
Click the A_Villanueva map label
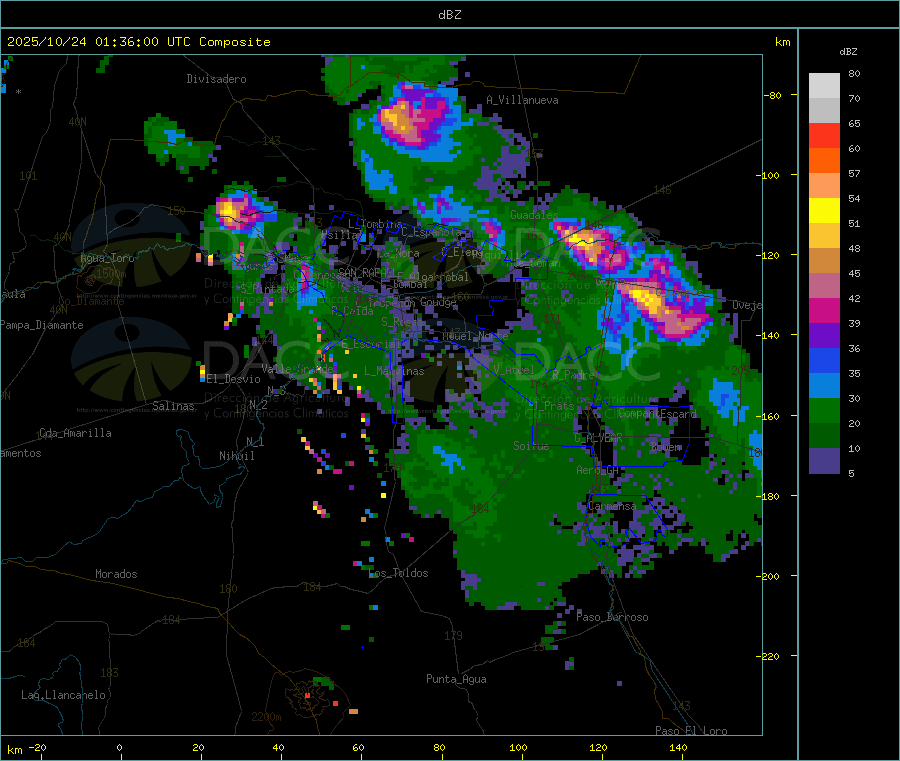tap(522, 100)
